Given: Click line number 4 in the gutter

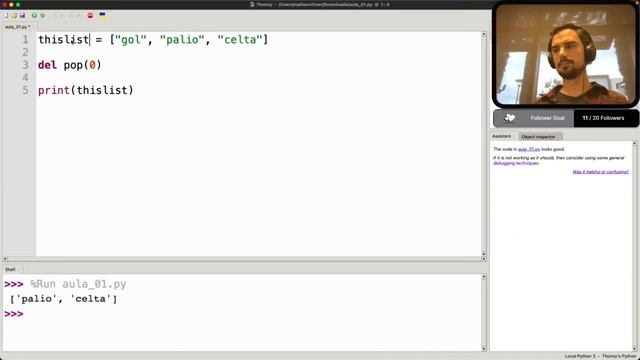Looking at the screenshot, I should click(x=25, y=78).
